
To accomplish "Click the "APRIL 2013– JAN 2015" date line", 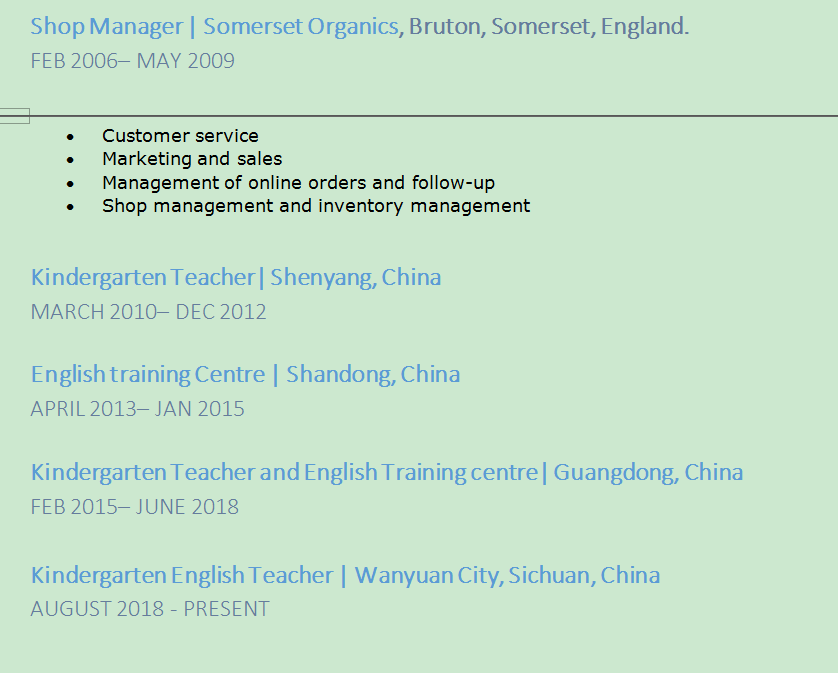I will [x=137, y=409].
